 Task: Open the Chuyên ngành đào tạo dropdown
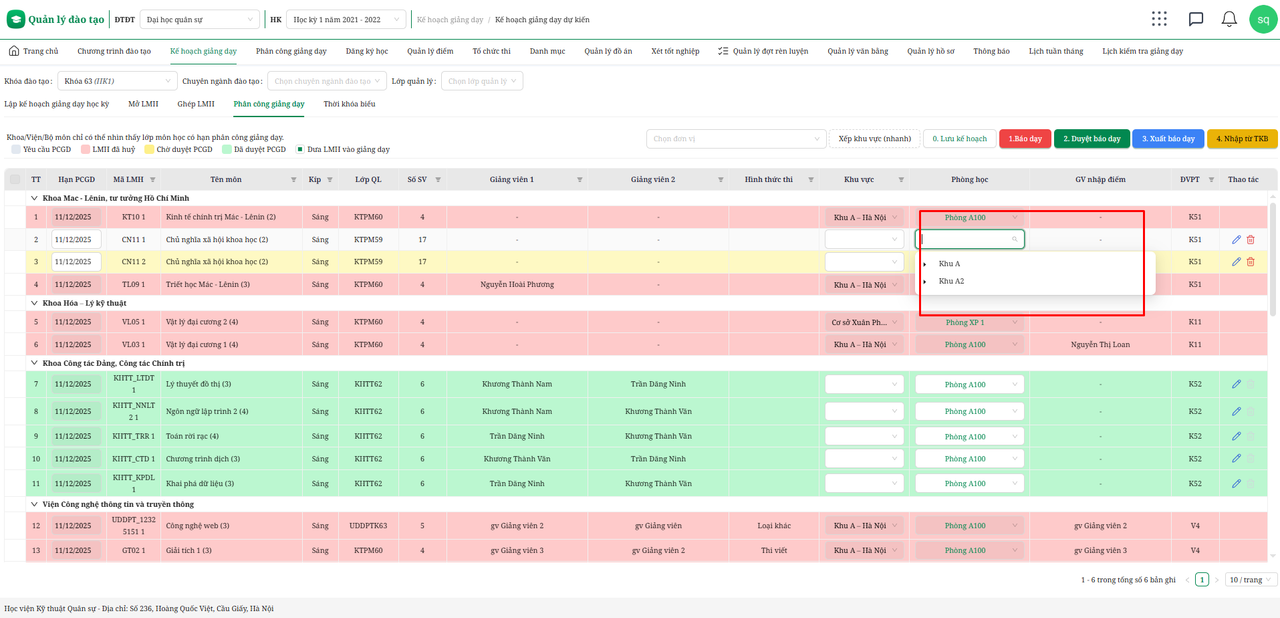pos(325,81)
